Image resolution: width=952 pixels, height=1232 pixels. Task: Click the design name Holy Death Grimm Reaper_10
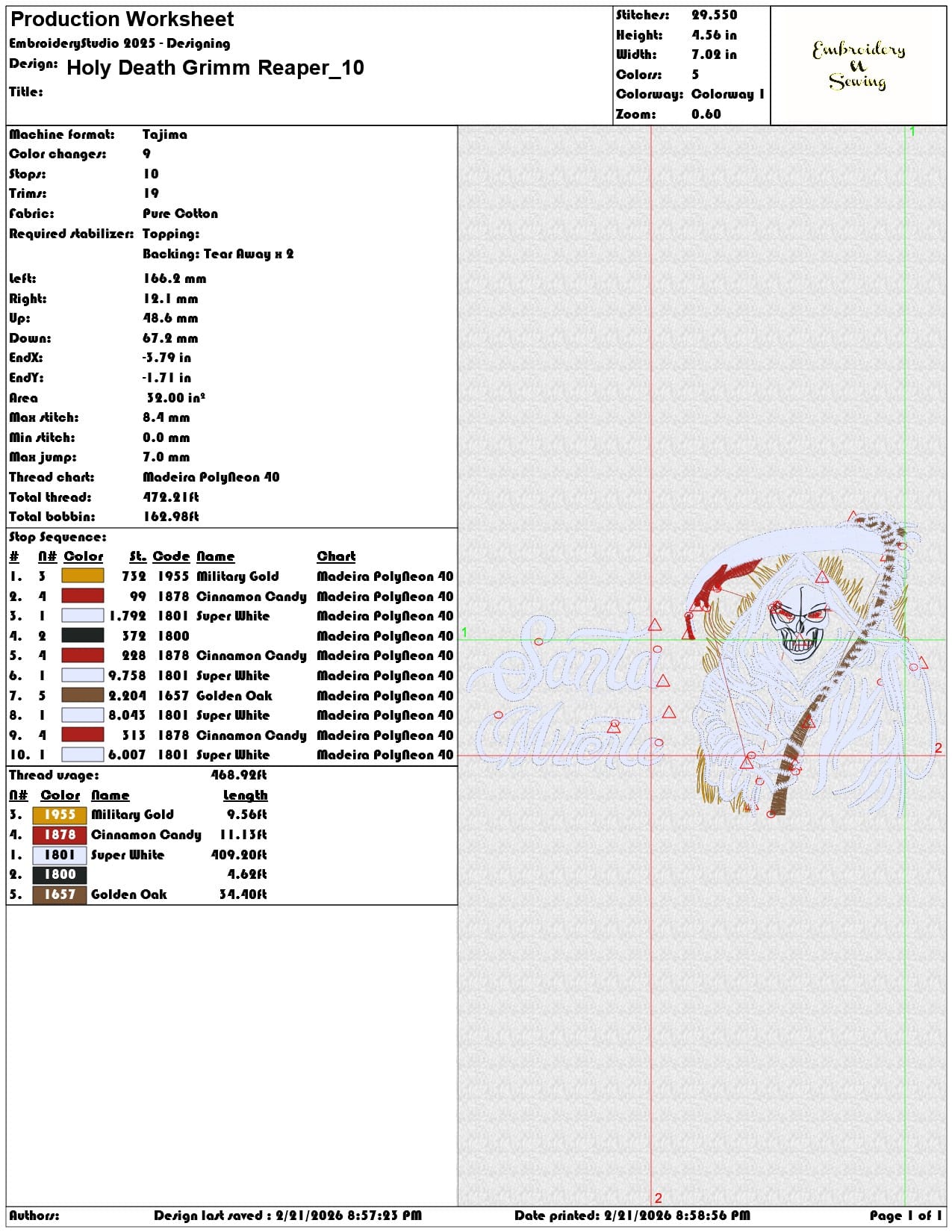coord(215,68)
